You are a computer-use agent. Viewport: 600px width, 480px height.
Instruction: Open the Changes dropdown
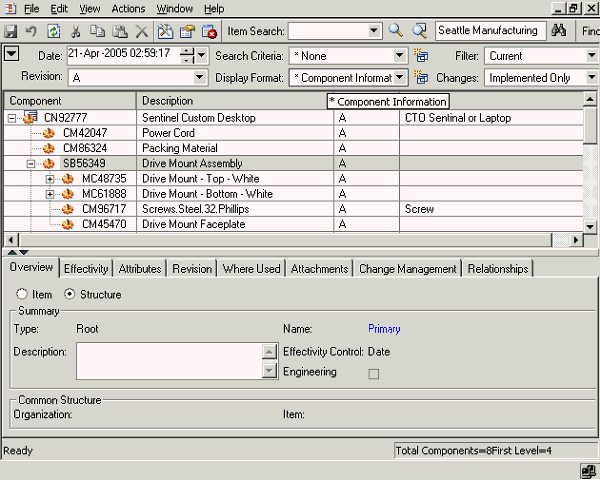(x=592, y=77)
